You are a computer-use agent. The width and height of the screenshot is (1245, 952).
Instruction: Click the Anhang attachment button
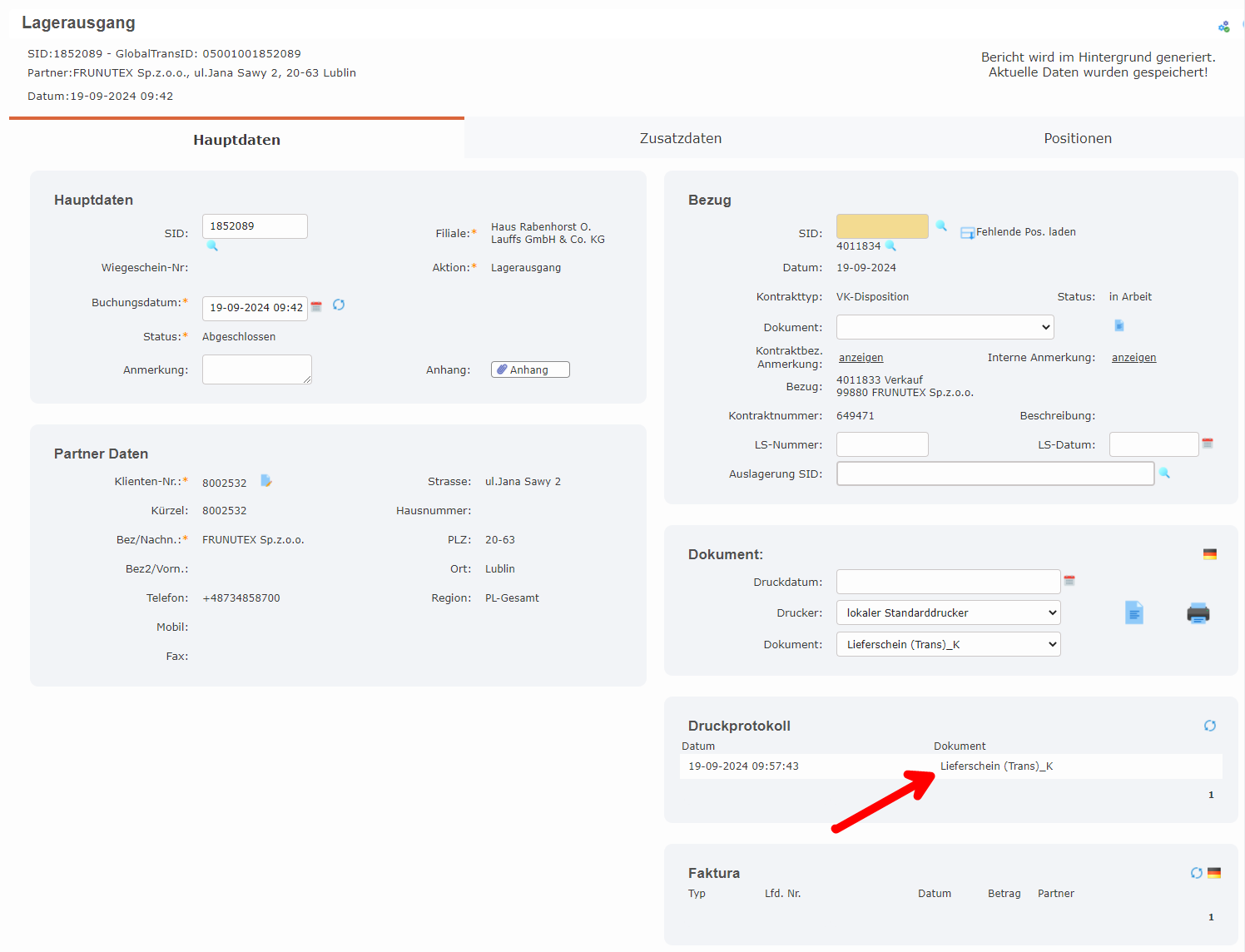(530, 369)
